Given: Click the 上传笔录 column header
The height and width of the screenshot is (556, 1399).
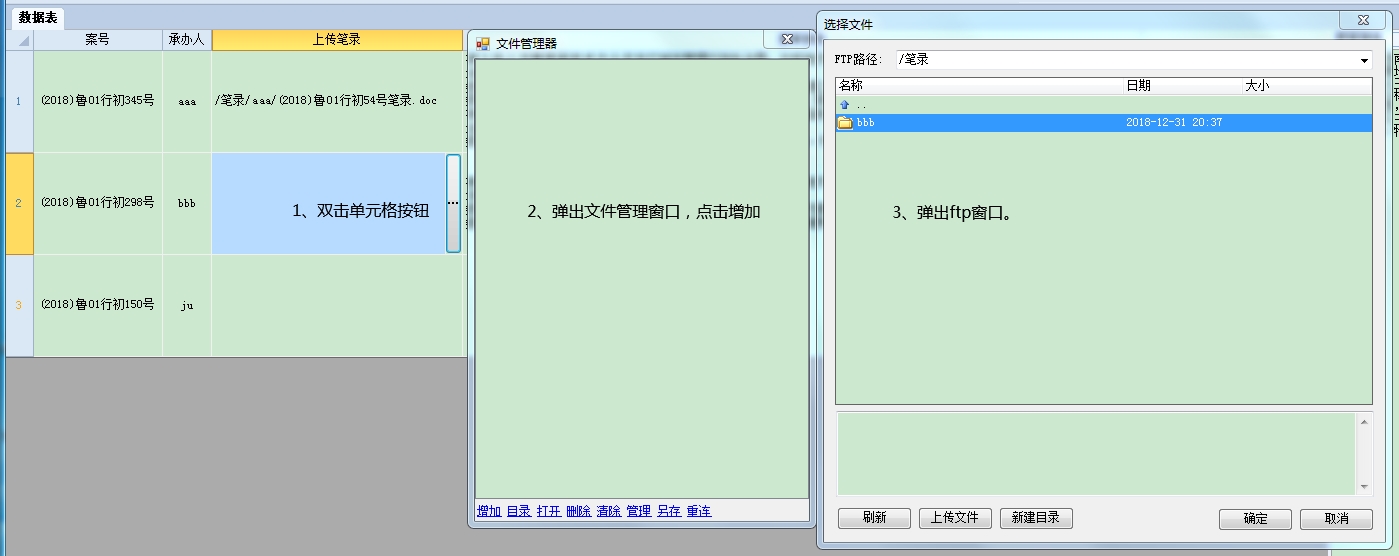Looking at the screenshot, I should coord(337,40).
